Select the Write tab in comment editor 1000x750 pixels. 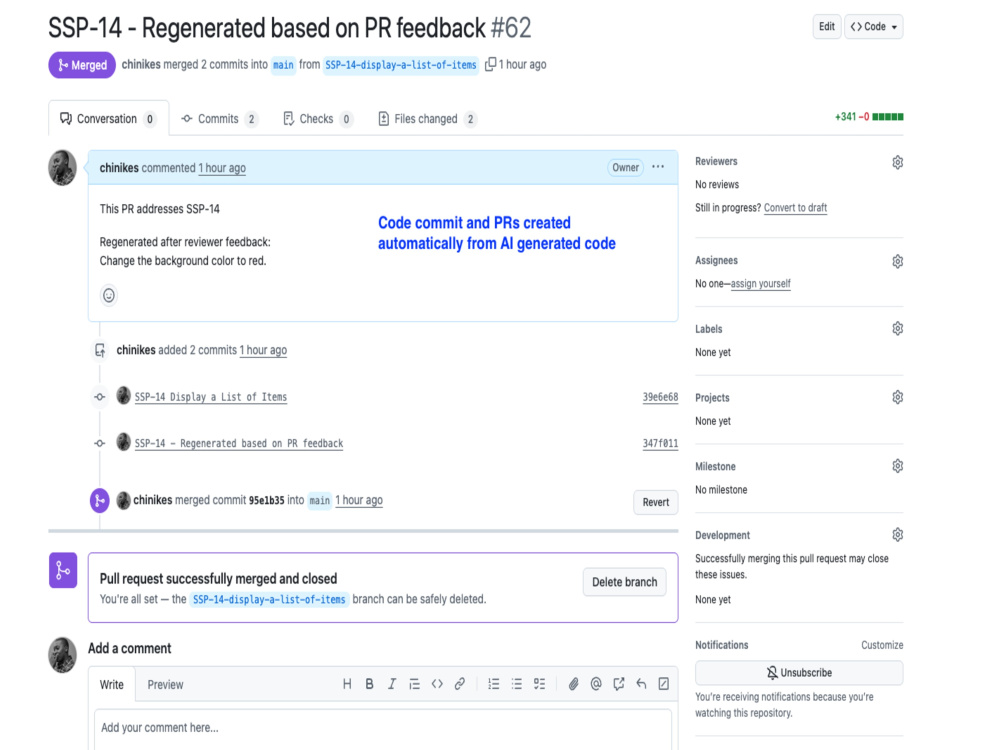pyautogui.click(x=112, y=684)
